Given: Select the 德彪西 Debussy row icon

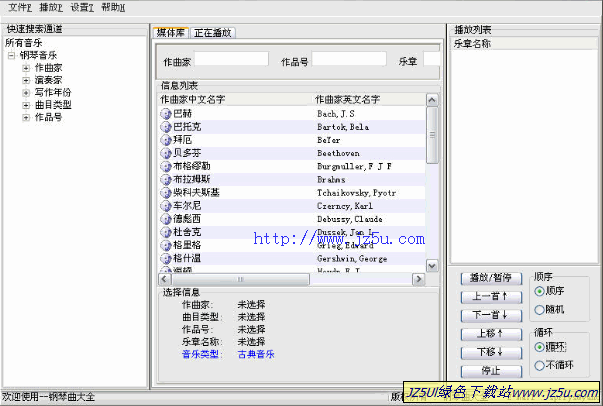Looking at the screenshot, I should pos(166,218).
